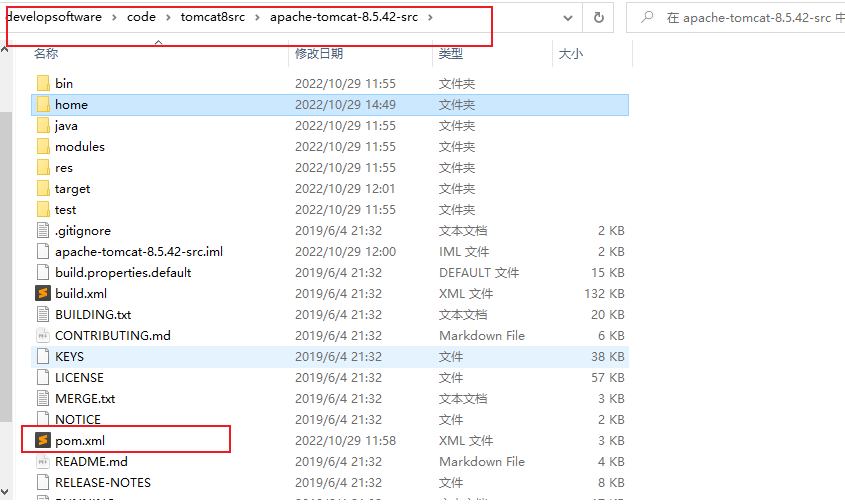Sort by 类型 column header

[451, 53]
